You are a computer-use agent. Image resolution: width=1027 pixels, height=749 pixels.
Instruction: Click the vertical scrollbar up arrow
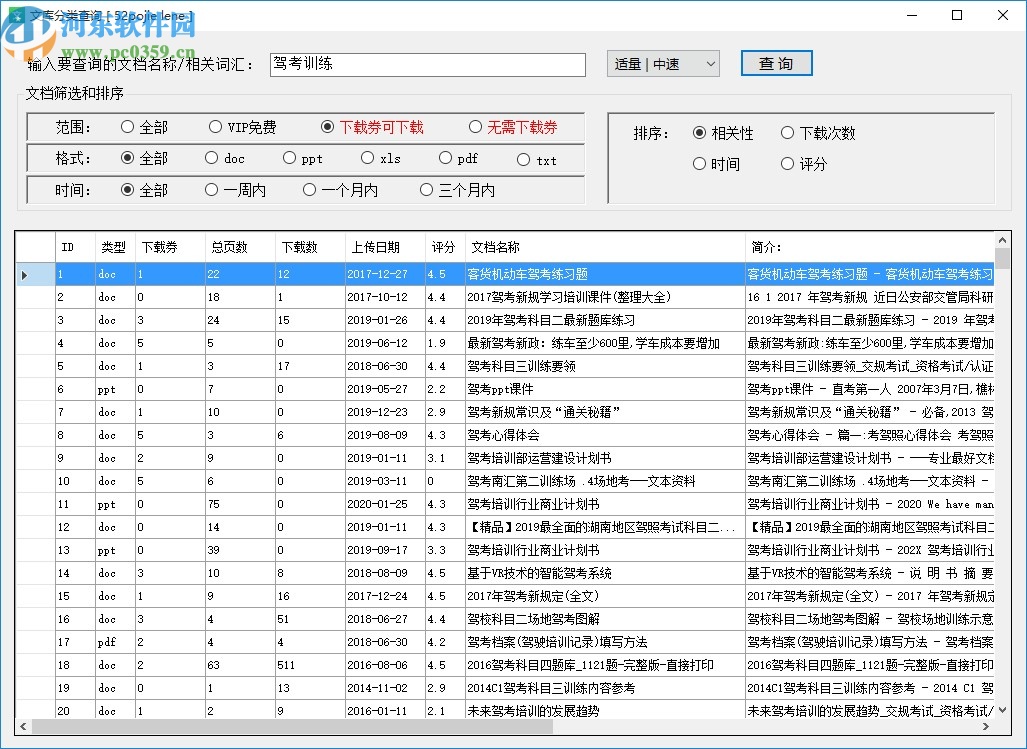click(1003, 240)
